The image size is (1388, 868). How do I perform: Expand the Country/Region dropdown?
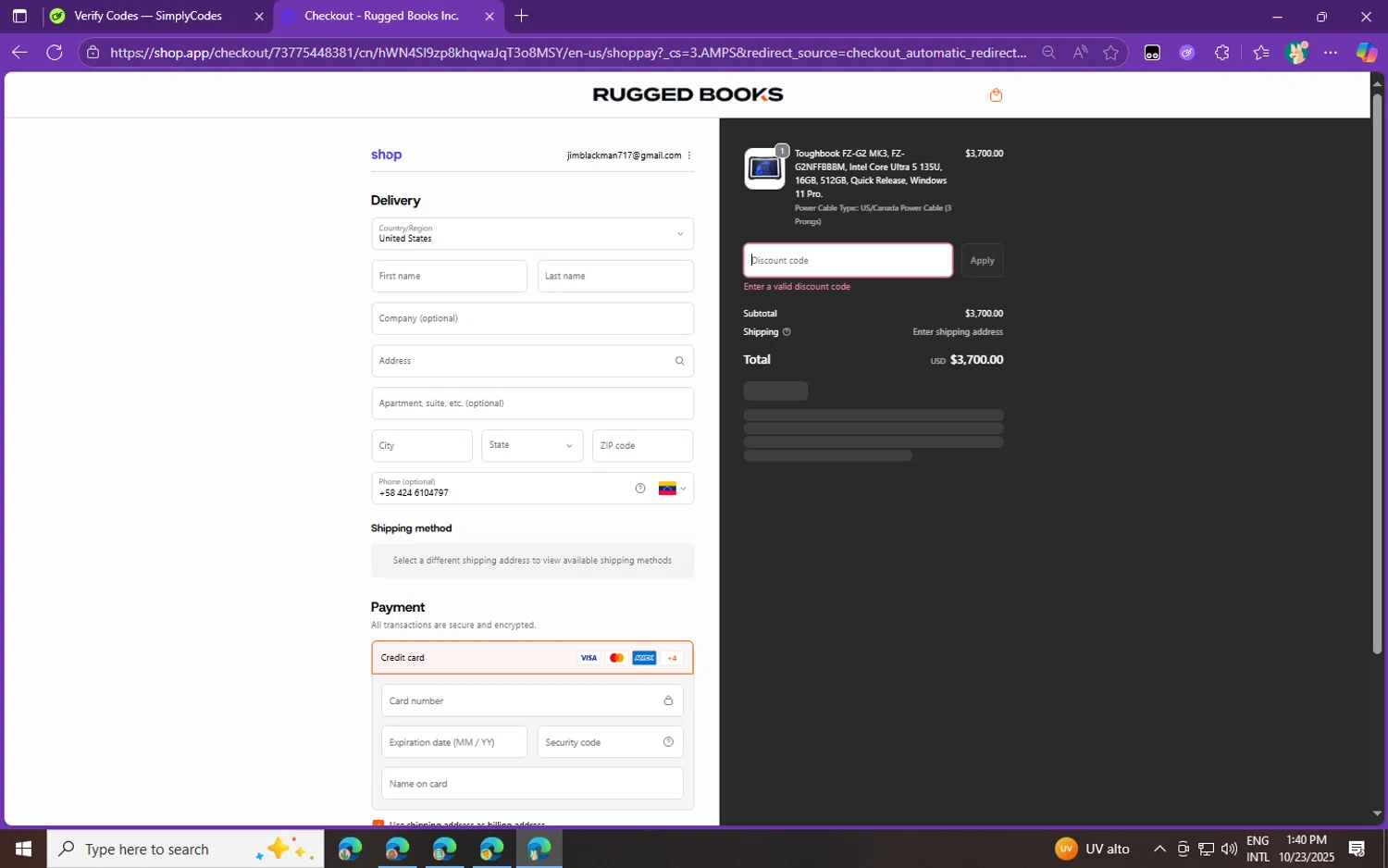(x=532, y=234)
